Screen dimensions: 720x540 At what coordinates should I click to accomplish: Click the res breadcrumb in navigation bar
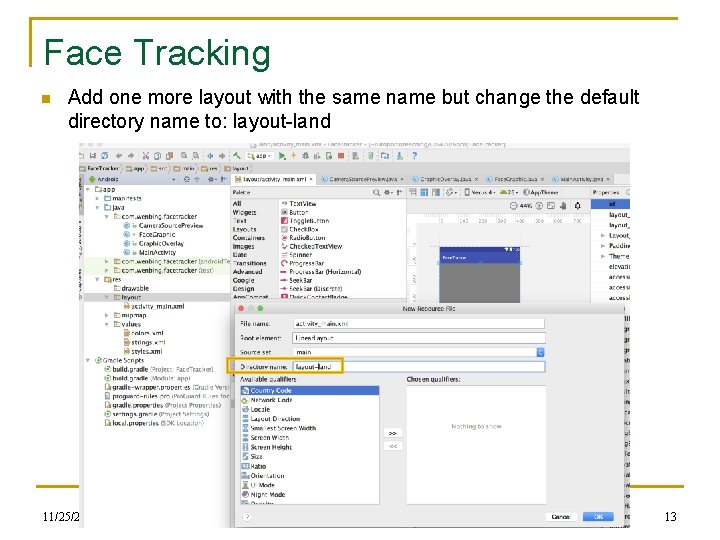pyautogui.click(x=210, y=169)
